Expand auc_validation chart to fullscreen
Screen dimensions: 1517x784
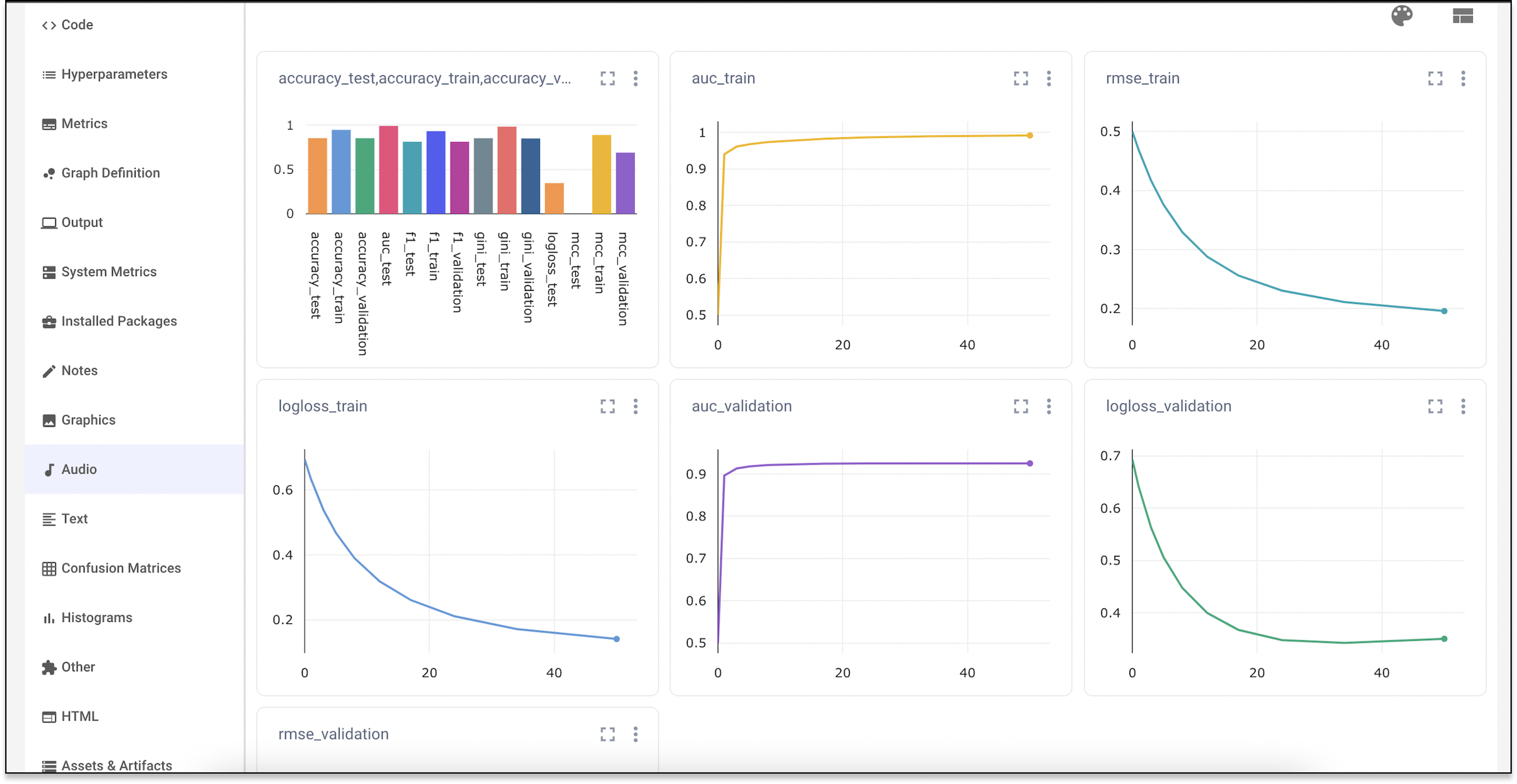click(x=1020, y=406)
